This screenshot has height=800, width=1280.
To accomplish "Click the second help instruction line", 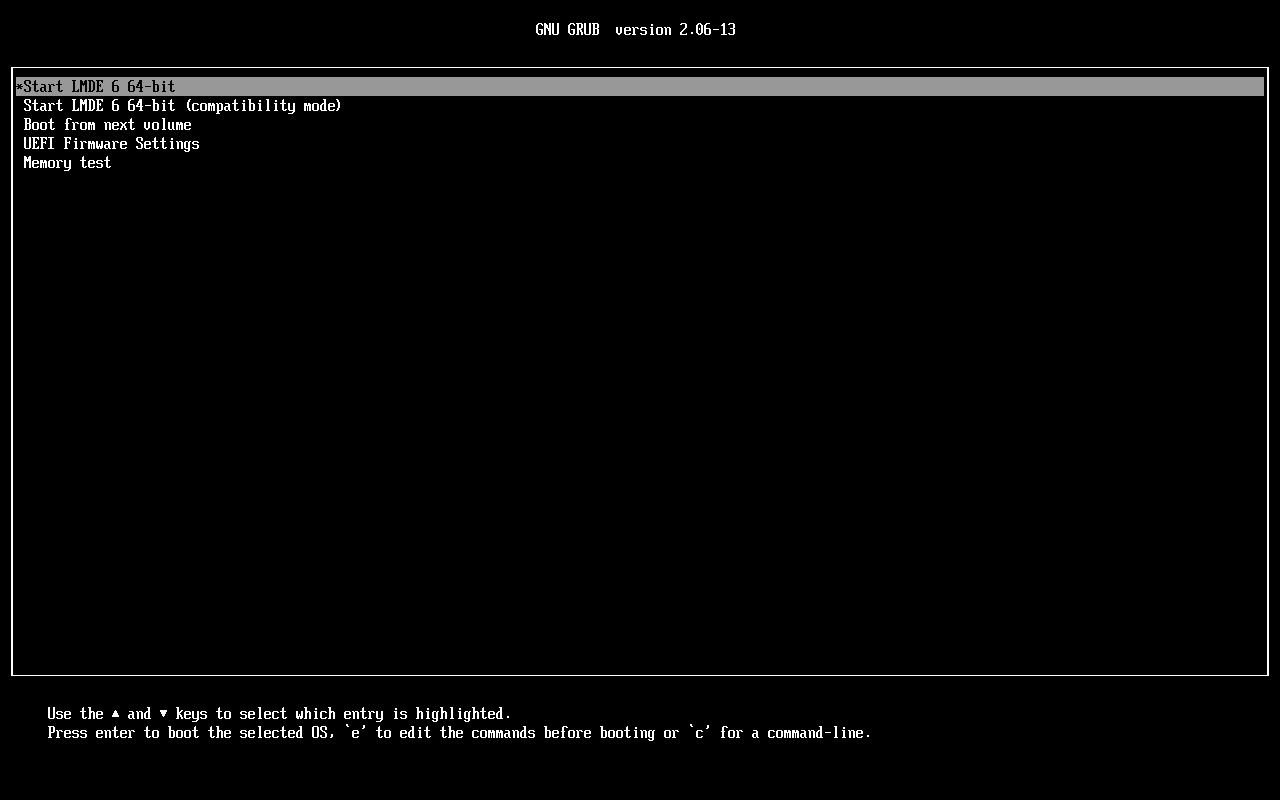I will tap(459, 732).
